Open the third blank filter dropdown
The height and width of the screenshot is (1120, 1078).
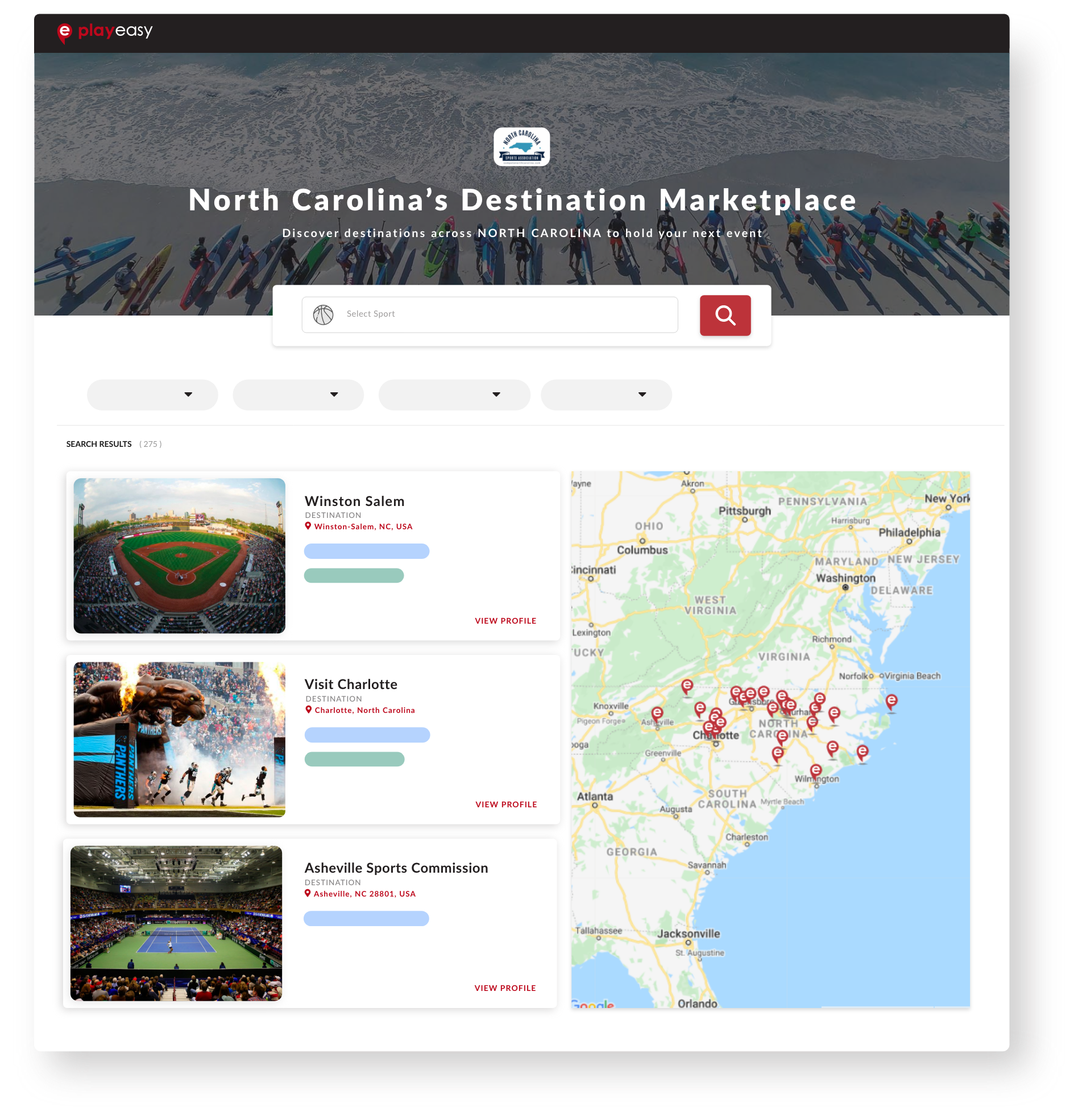[x=454, y=395]
